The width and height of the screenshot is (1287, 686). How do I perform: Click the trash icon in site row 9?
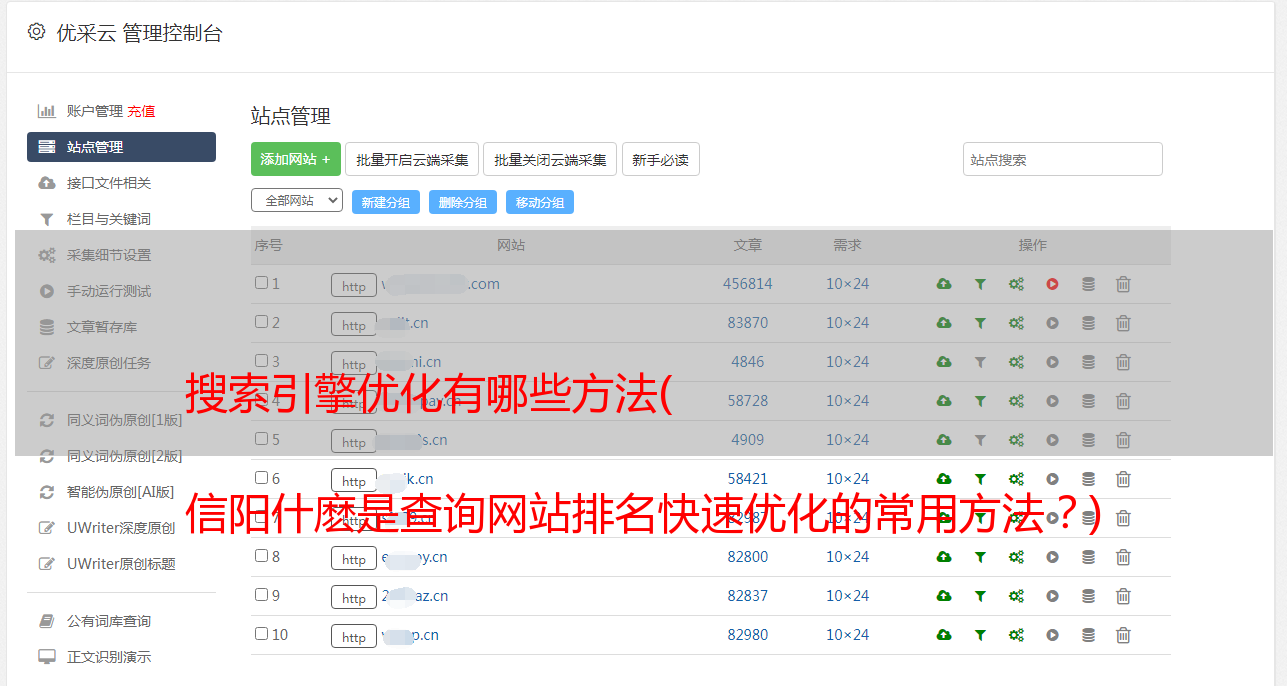1123,596
